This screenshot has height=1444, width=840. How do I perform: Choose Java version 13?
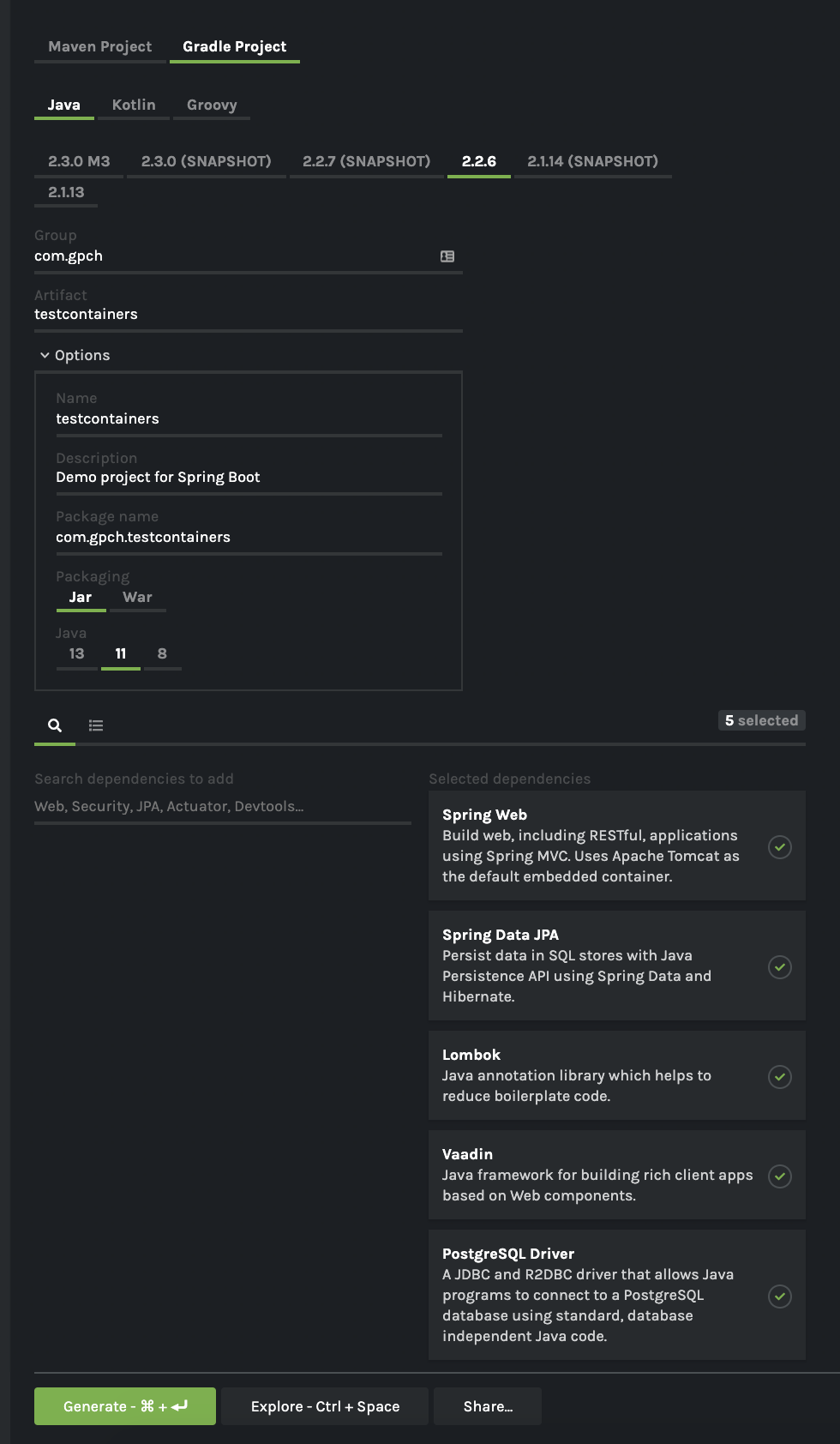tap(76, 653)
